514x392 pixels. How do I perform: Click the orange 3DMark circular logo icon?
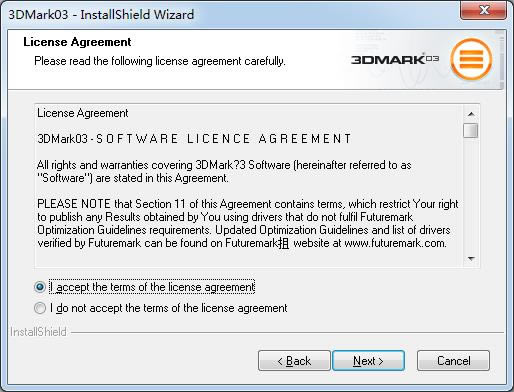[x=471, y=59]
